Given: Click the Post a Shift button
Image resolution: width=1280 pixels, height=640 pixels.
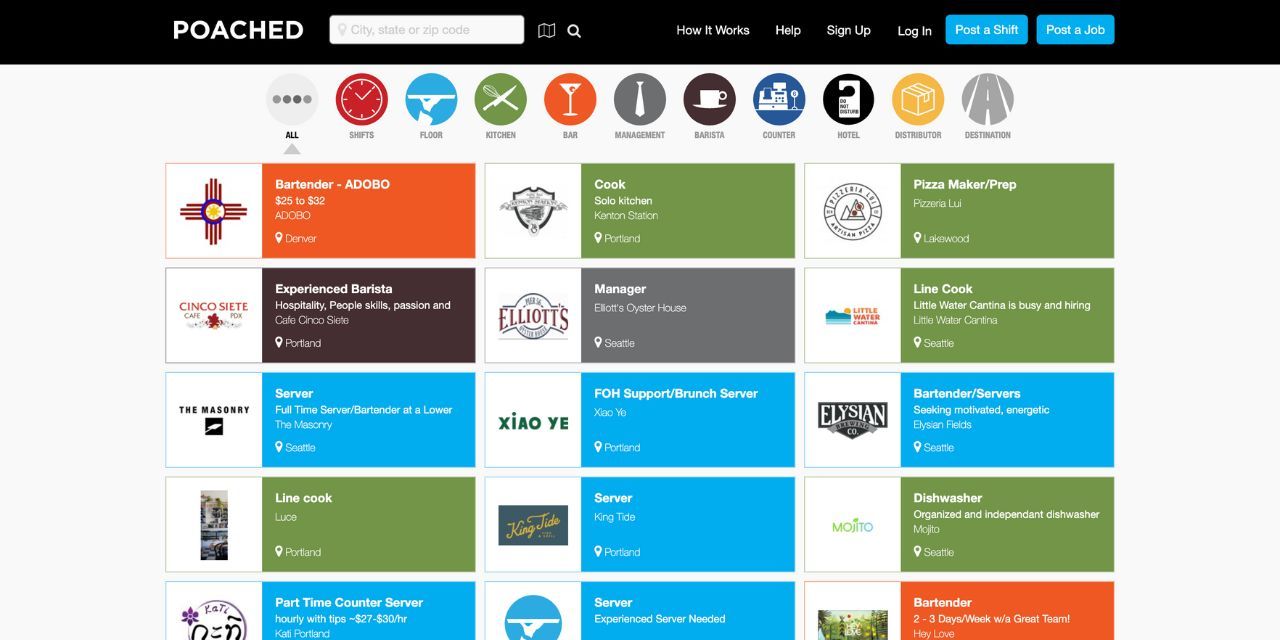Looking at the screenshot, I should click(x=987, y=30).
